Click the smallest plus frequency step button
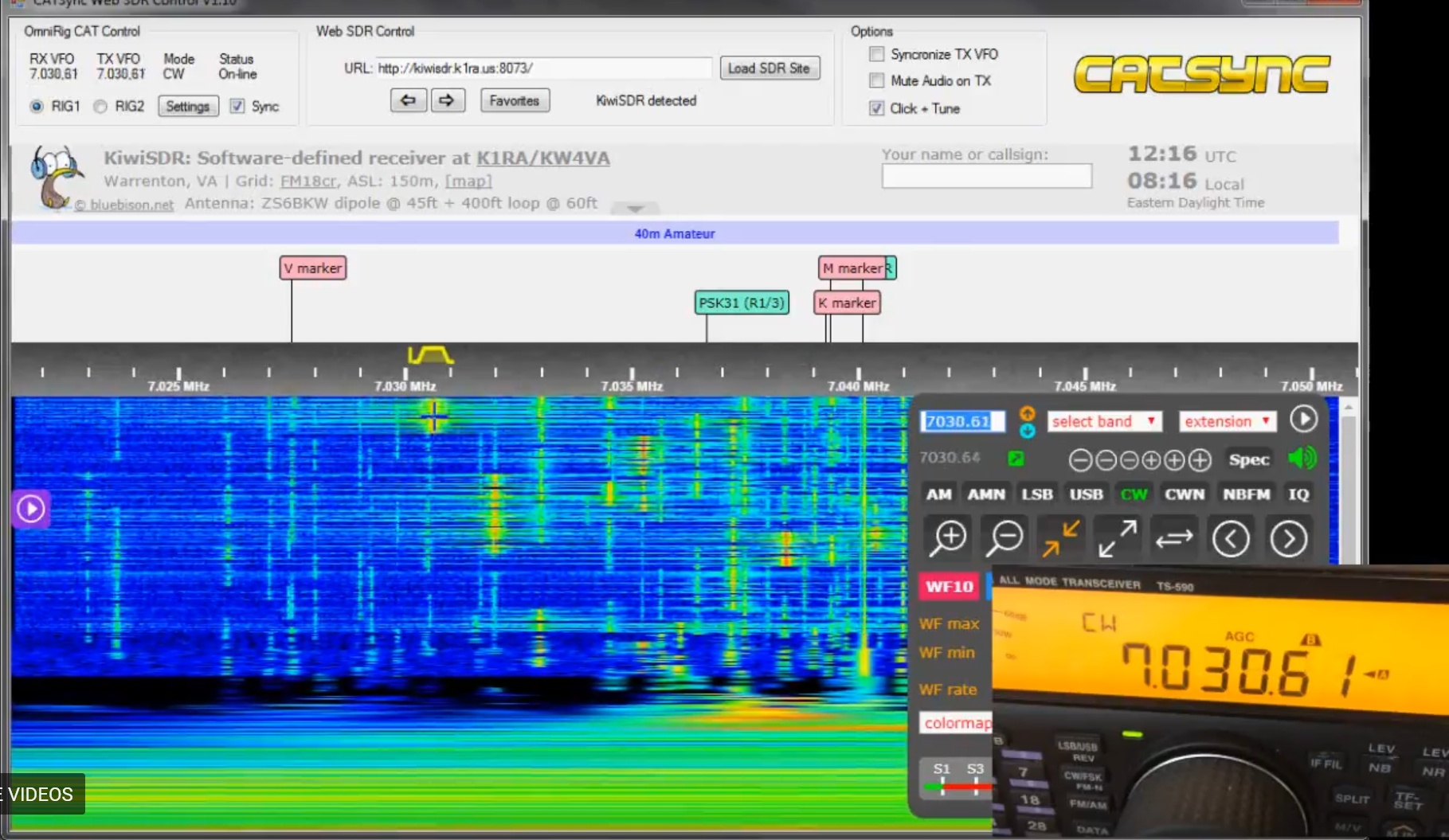The image size is (1449, 840). (1152, 459)
